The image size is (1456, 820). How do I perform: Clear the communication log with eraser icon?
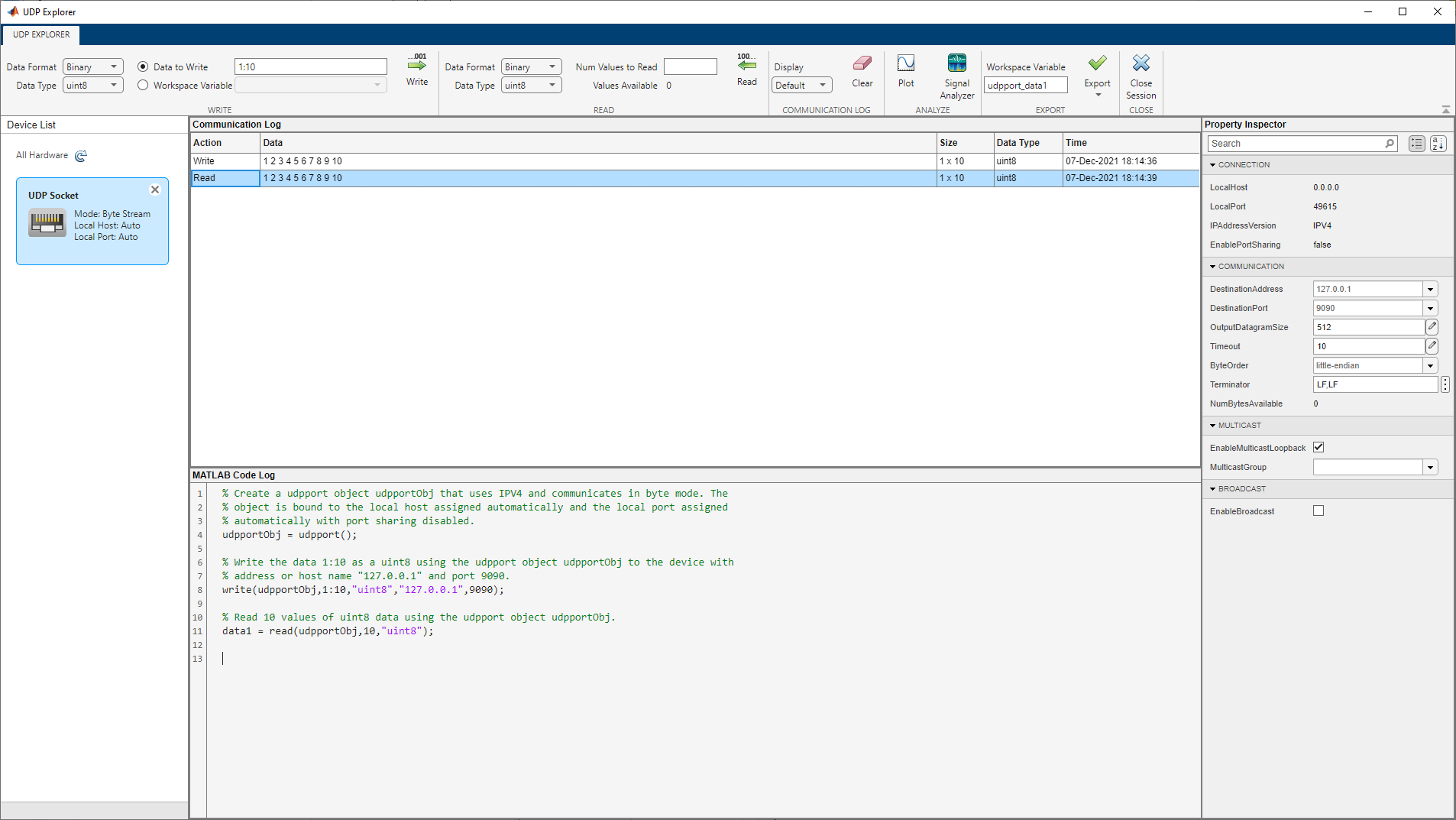862,64
